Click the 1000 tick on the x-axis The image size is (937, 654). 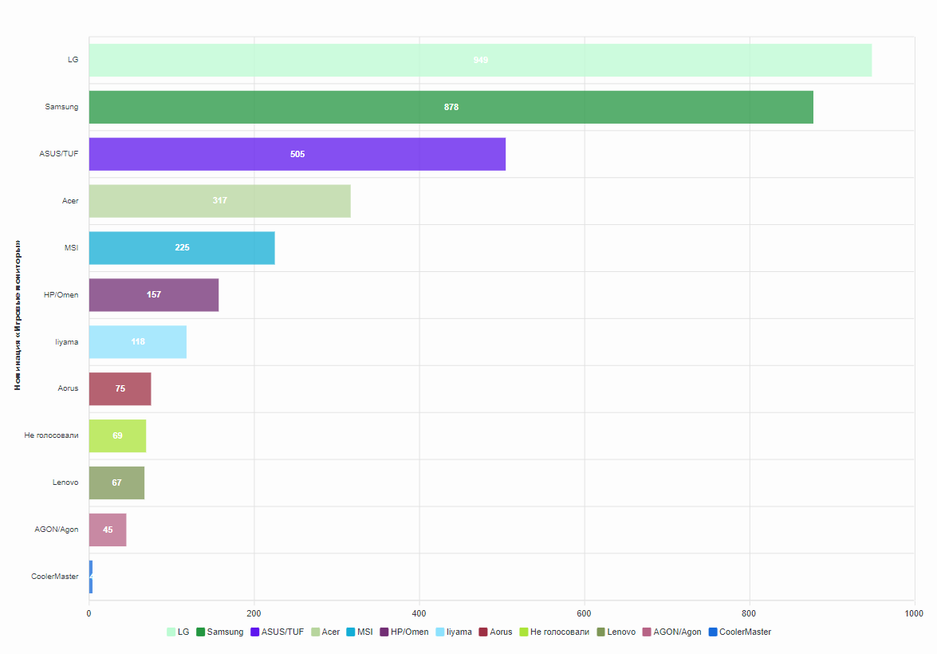914,613
